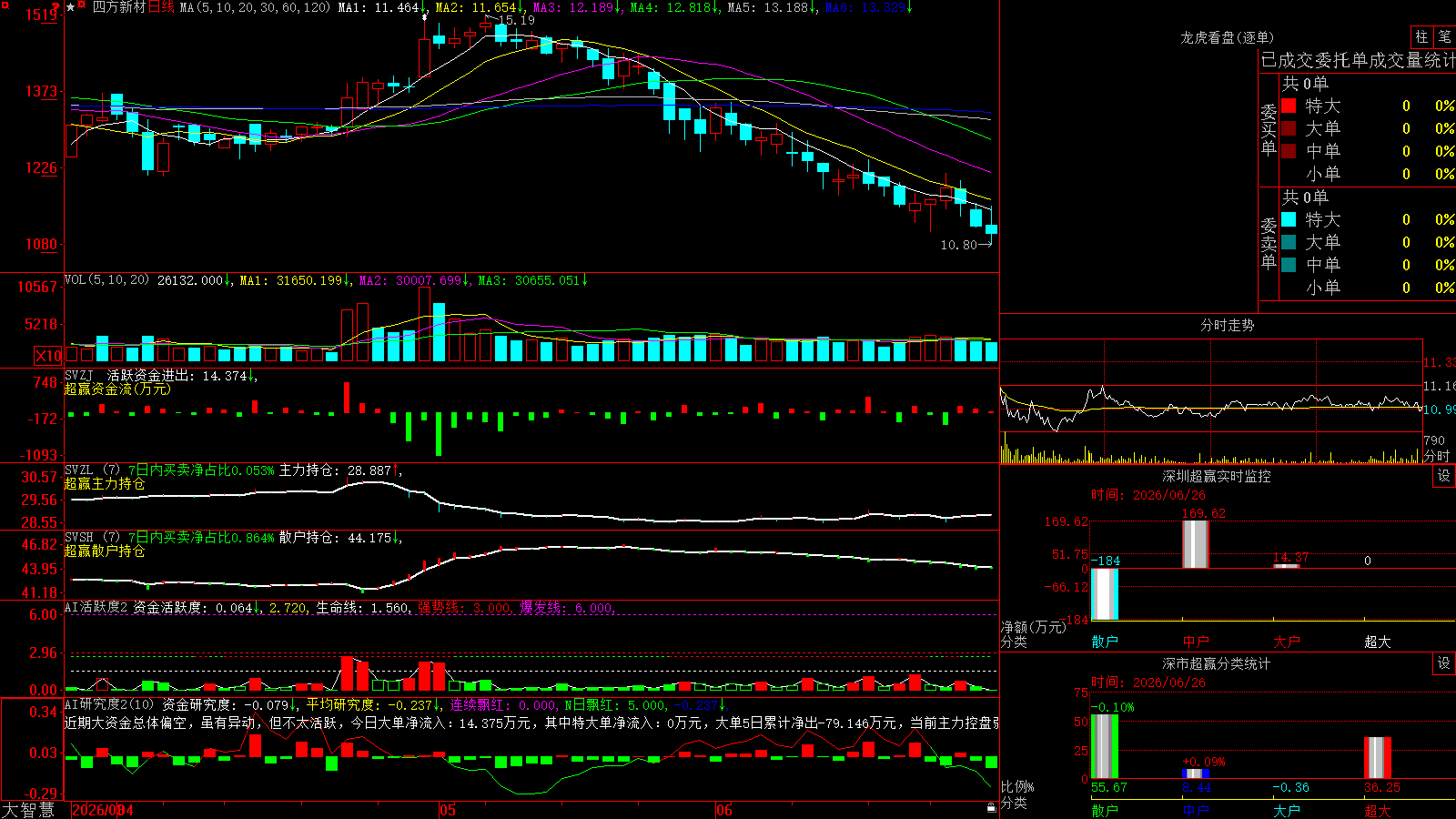This screenshot has width=1456, height=819.
Task: Click the 分时走势 panel title
Action: point(1227,325)
